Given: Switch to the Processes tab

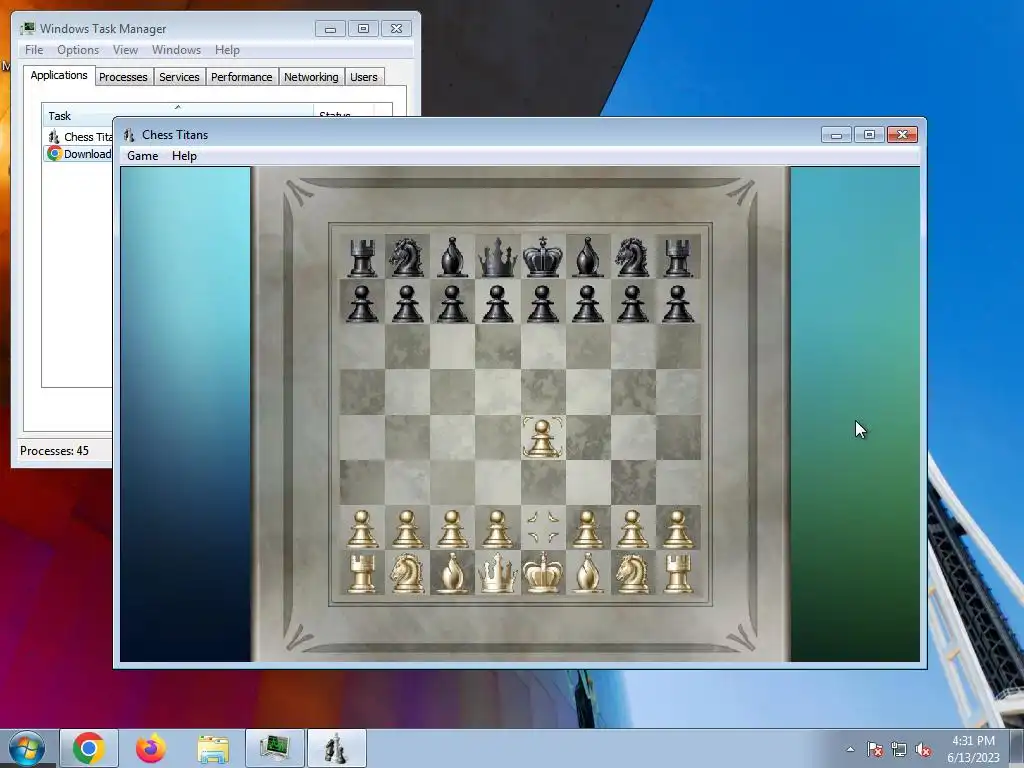Looking at the screenshot, I should [x=123, y=77].
